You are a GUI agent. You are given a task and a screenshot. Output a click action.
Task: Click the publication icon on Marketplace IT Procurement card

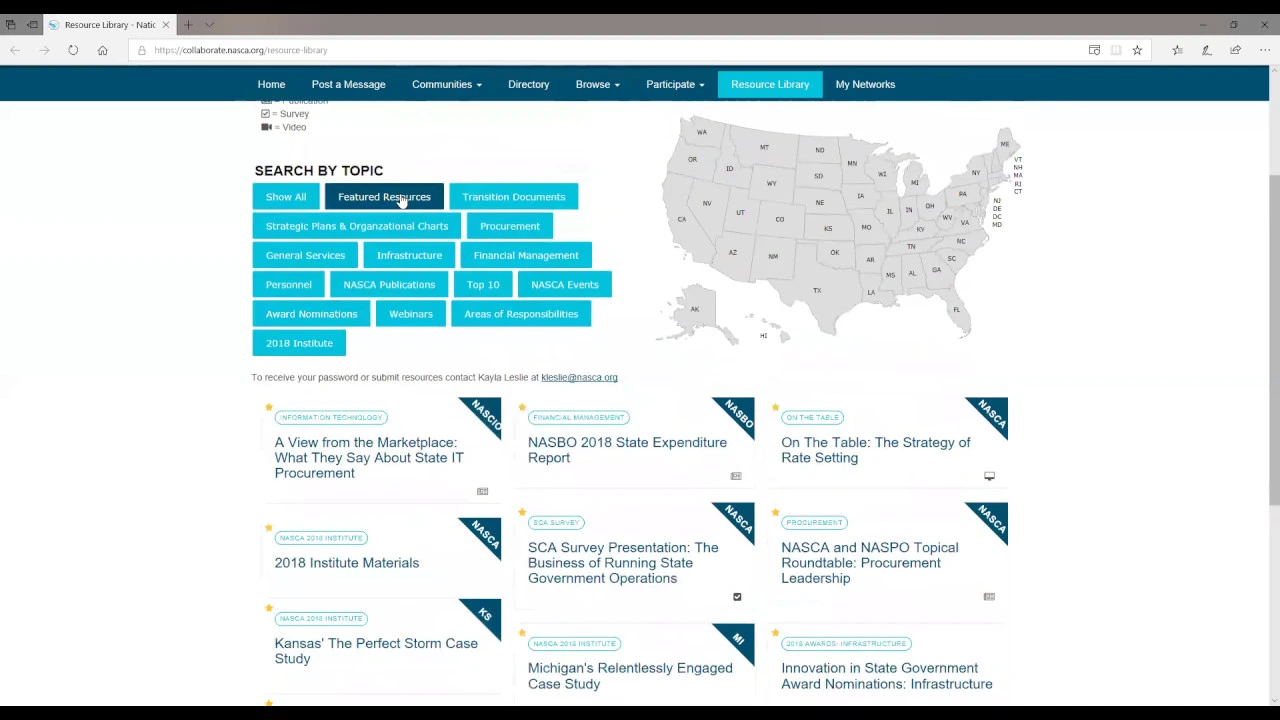[x=483, y=491]
